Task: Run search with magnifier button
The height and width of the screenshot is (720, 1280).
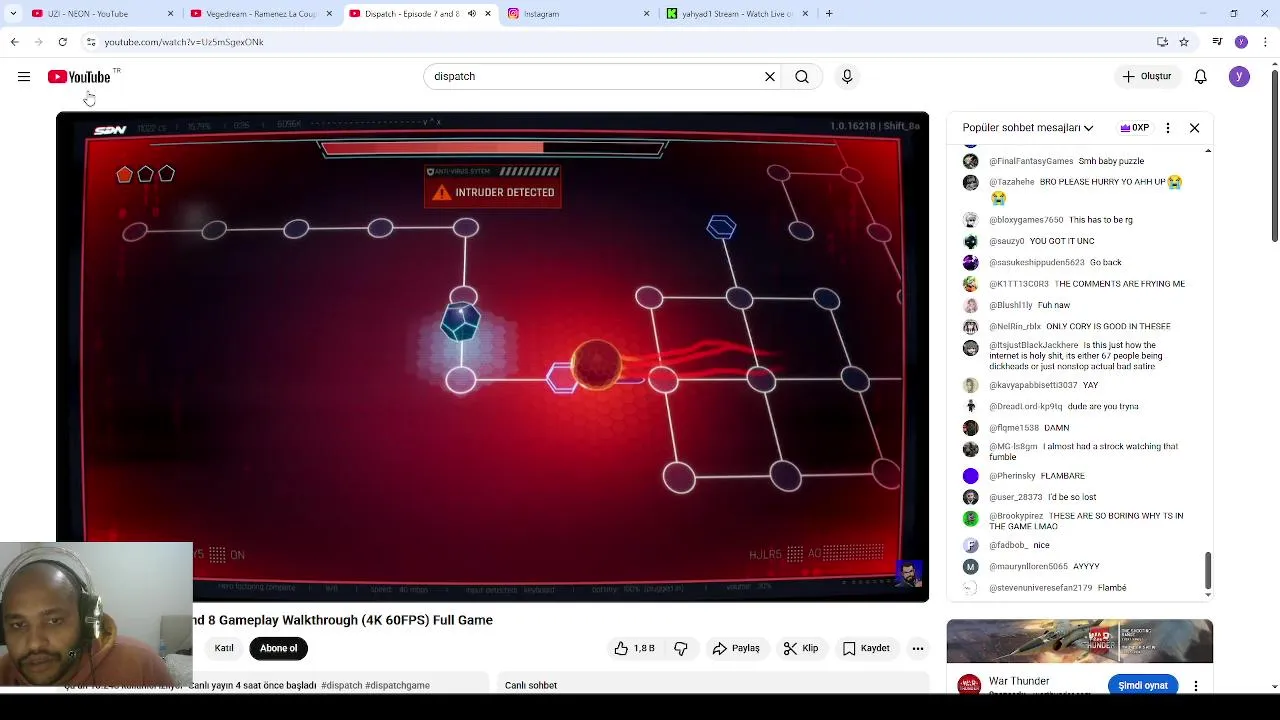Action: pyautogui.click(x=802, y=76)
